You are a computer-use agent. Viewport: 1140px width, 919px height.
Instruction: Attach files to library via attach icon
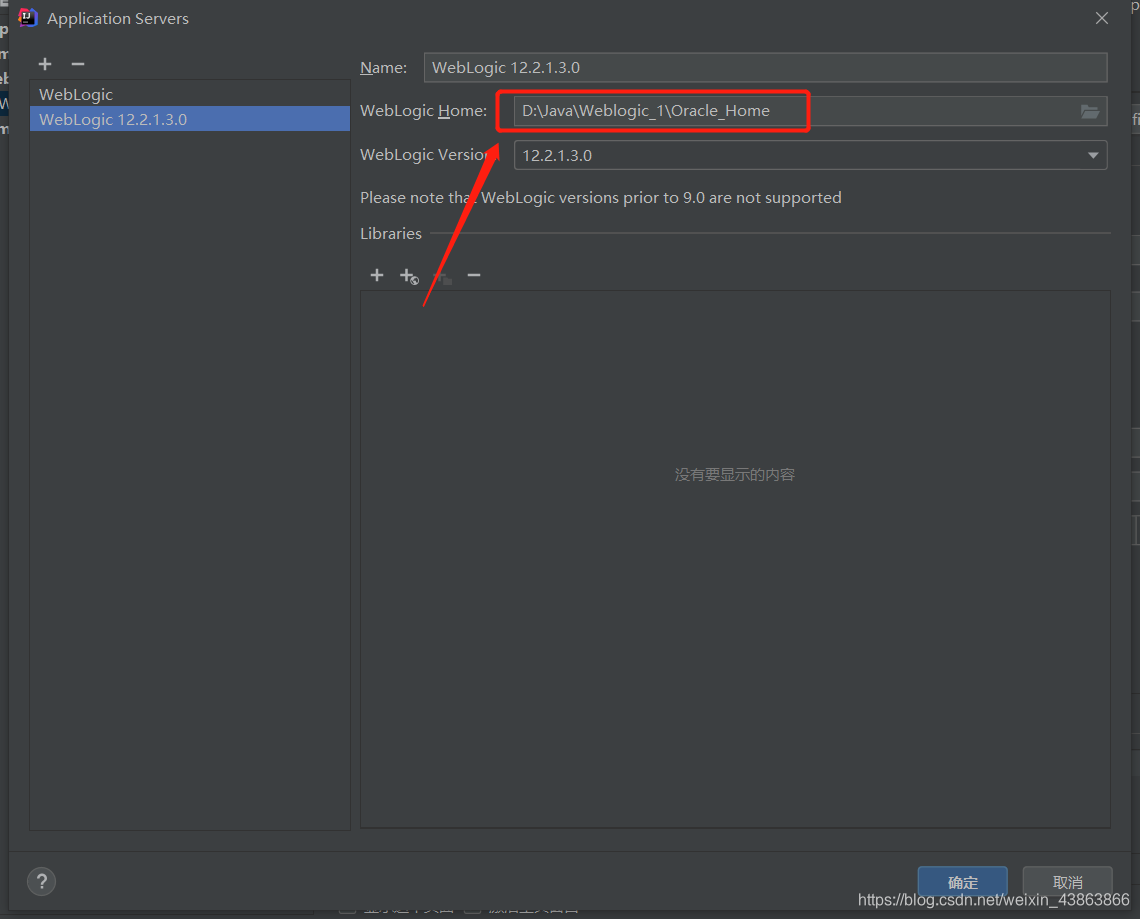click(441, 275)
